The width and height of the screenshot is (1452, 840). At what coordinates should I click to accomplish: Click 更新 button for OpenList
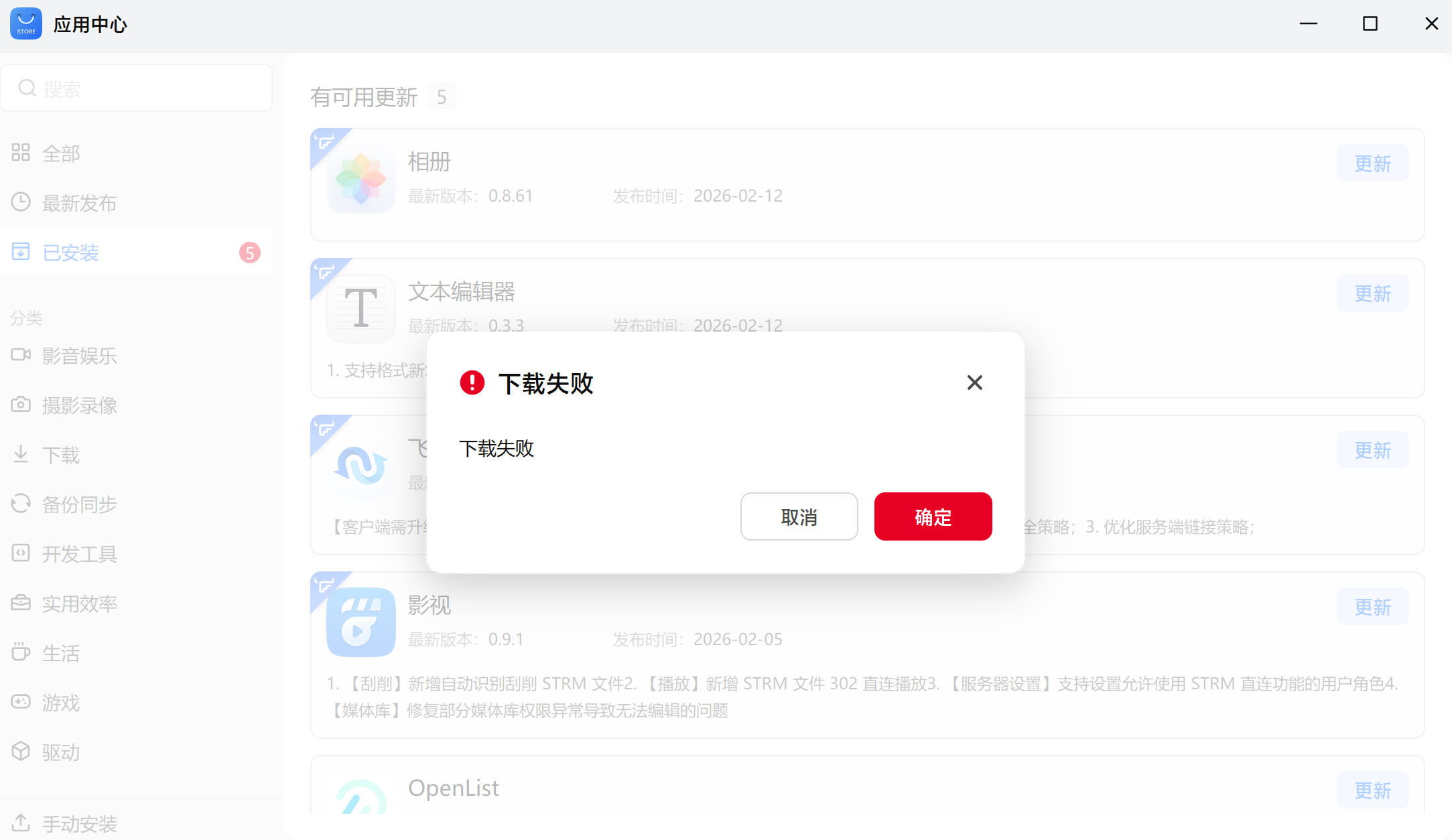click(1372, 790)
